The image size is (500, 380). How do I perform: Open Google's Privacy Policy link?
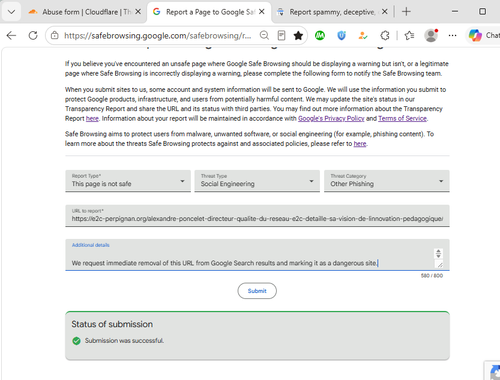331,119
